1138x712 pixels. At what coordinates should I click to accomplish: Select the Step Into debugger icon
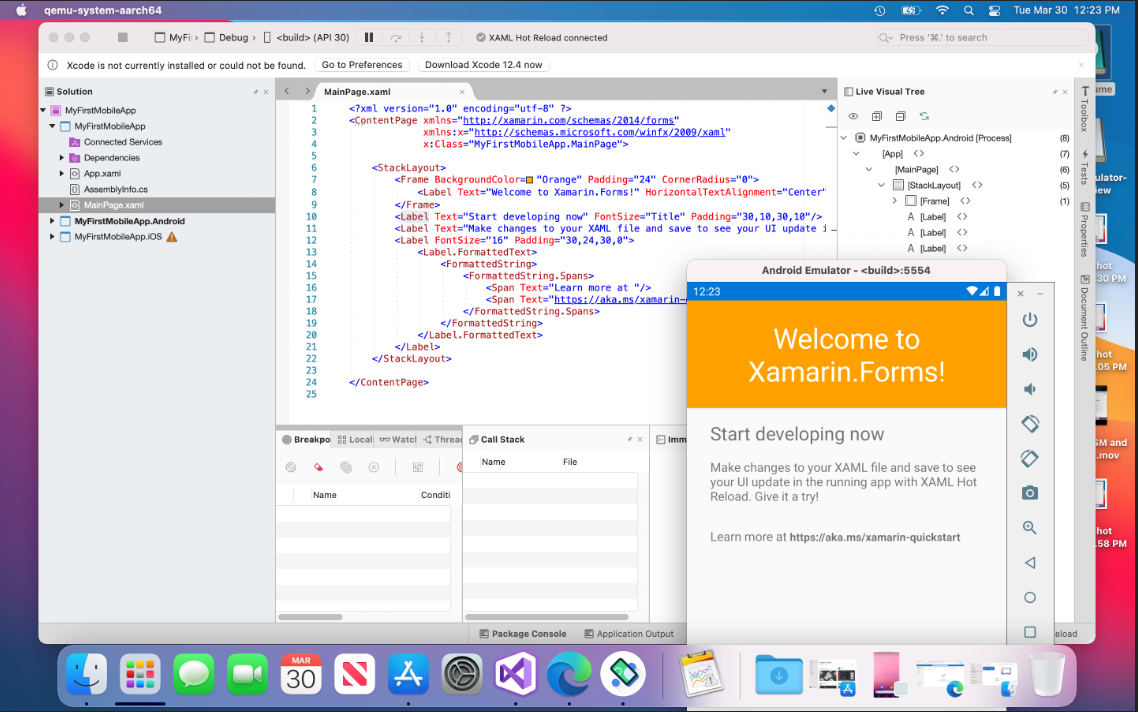(x=421, y=36)
